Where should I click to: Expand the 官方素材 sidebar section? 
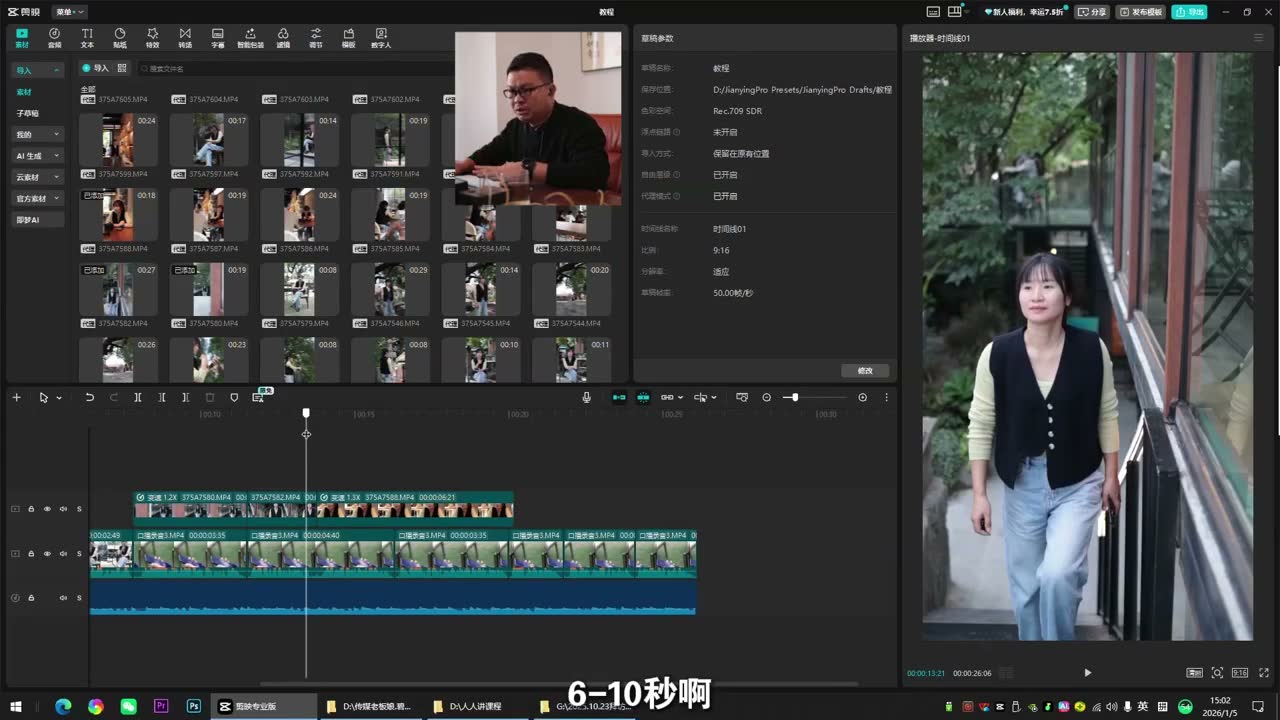tap(38, 198)
